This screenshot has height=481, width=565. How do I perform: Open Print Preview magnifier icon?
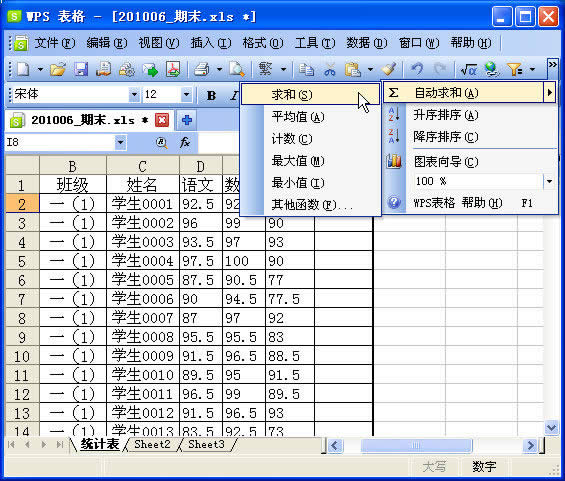coord(237,69)
